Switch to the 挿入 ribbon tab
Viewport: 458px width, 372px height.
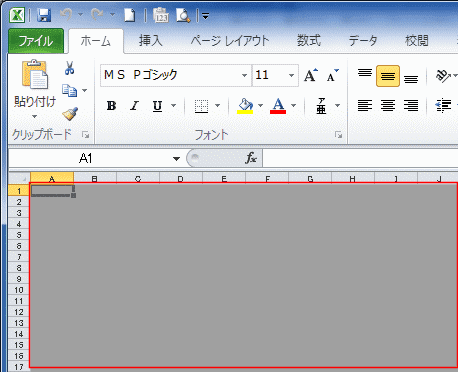pyautogui.click(x=151, y=41)
